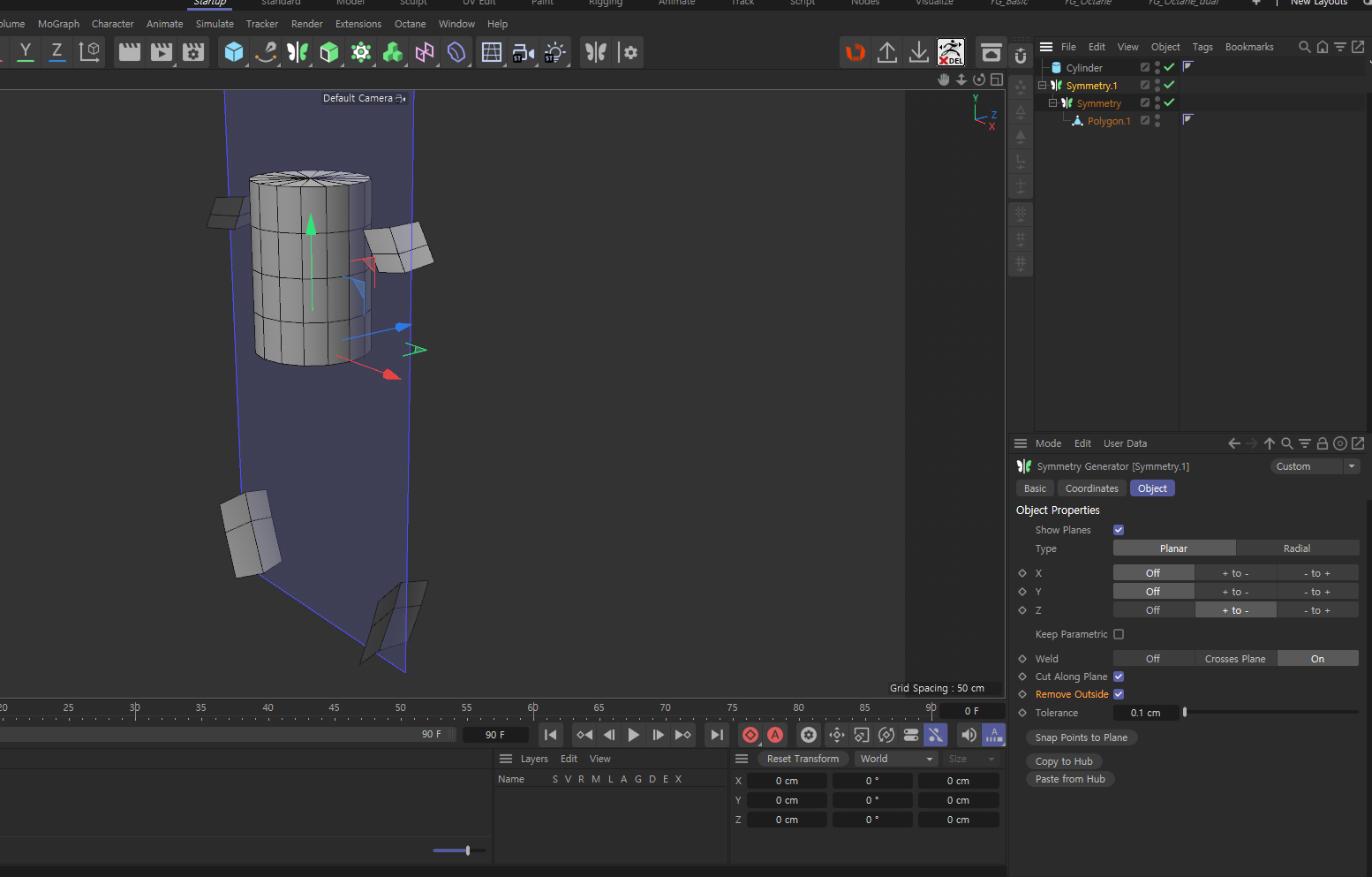Search in the Object Manager
The image size is (1372, 877).
pos(1304,47)
